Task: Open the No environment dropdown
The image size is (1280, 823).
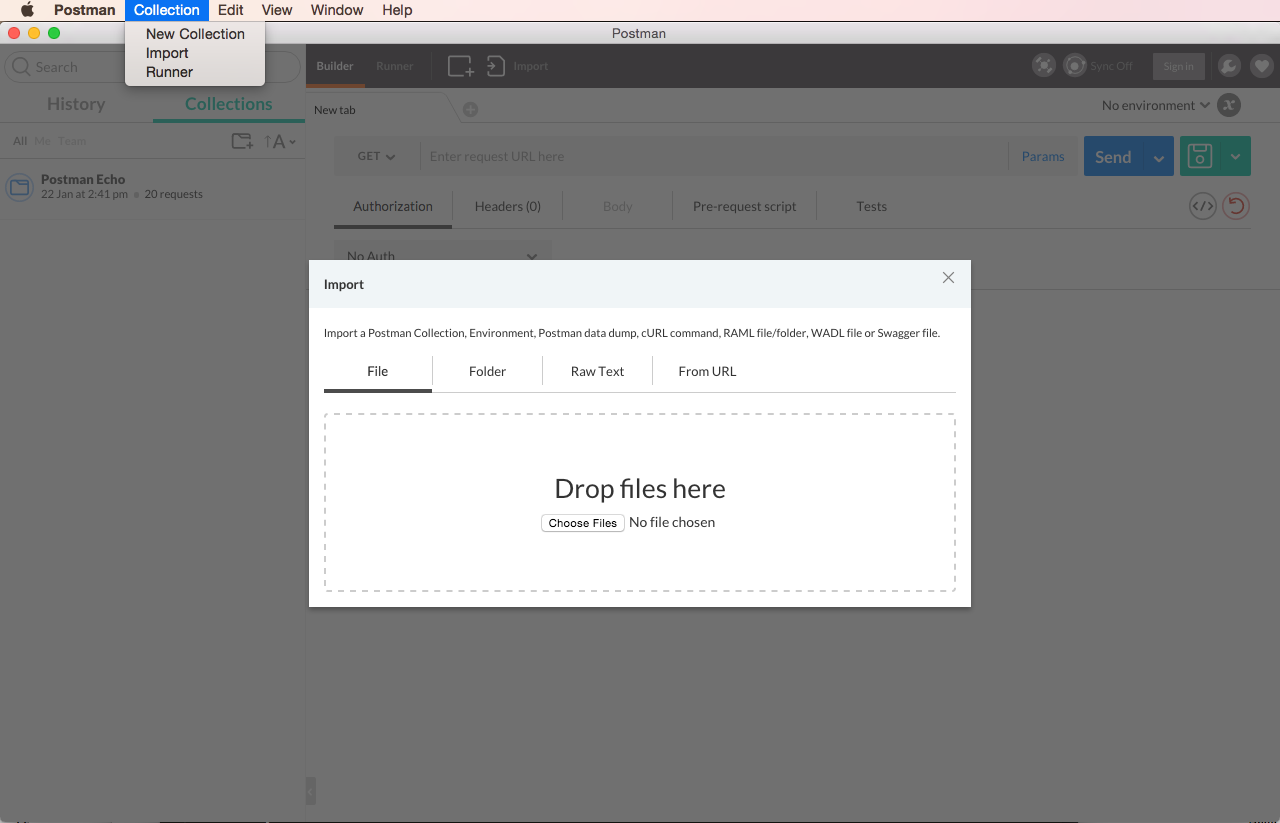Action: tap(1156, 105)
